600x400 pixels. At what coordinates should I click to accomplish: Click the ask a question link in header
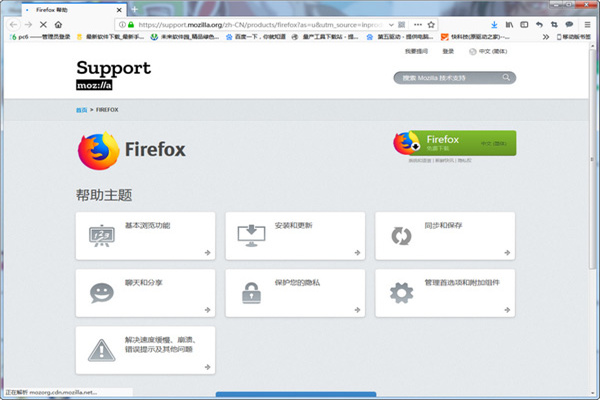pos(416,51)
